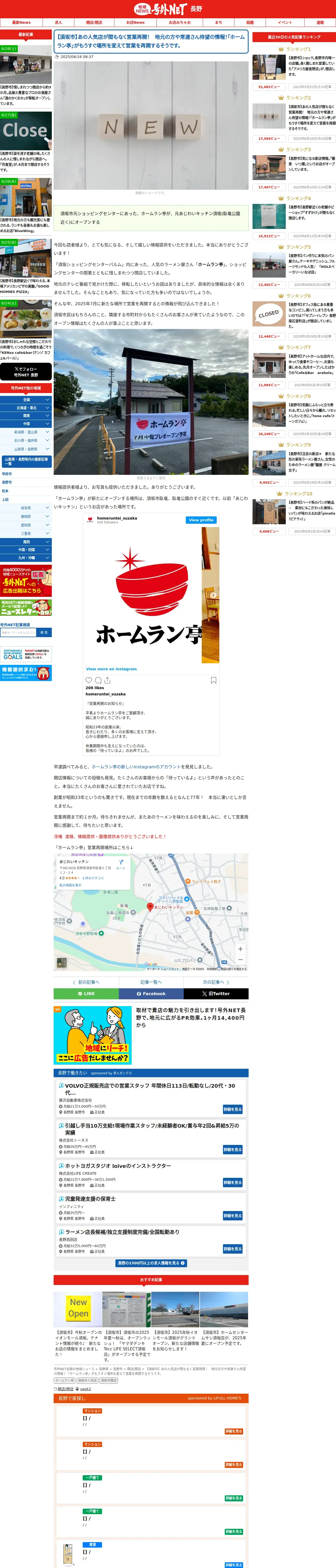Collapse 中部 region dropdown
The image size is (336, 1568).
(x=26, y=424)
